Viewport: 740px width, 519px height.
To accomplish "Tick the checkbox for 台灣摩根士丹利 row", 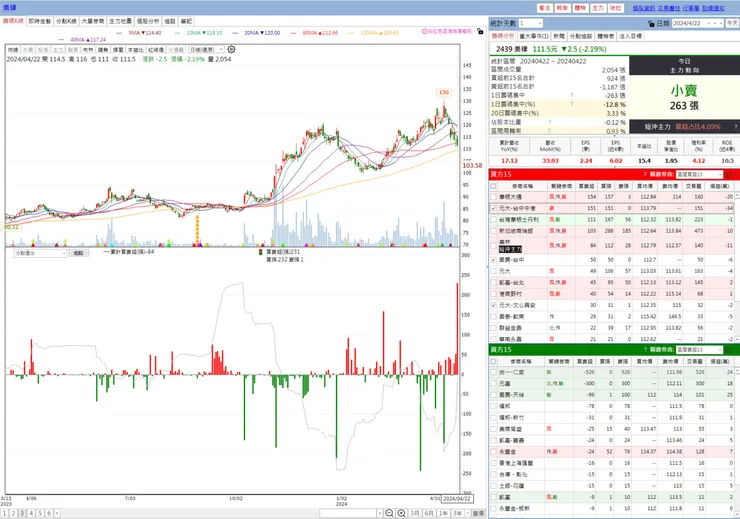I will click(494, 219).
